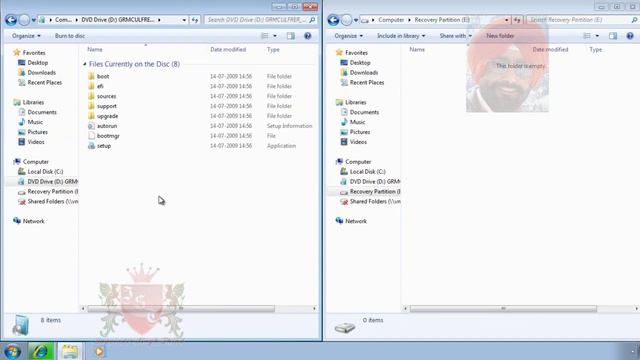Screen dimensions: 640x360
Task: Open the view options dropdown arrow in the Recovery window
Action: tap(597, 36)
